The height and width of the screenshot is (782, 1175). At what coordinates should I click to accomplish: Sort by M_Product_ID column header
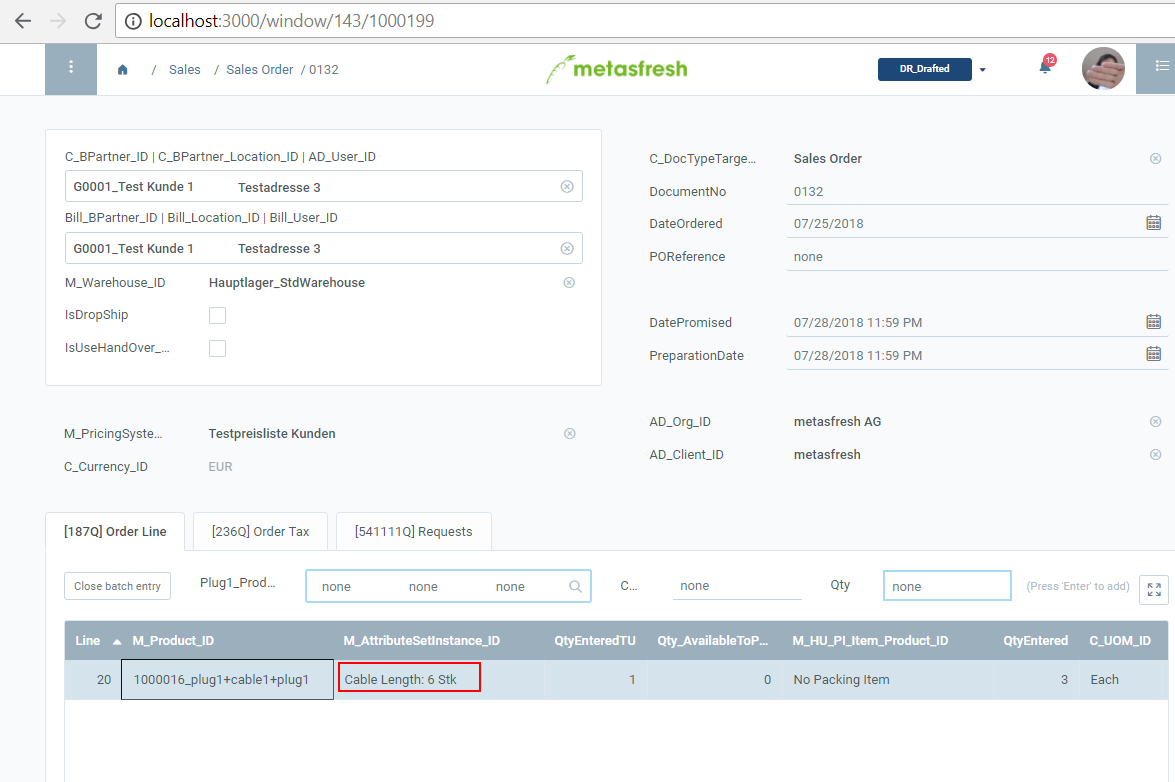point(173,640)
